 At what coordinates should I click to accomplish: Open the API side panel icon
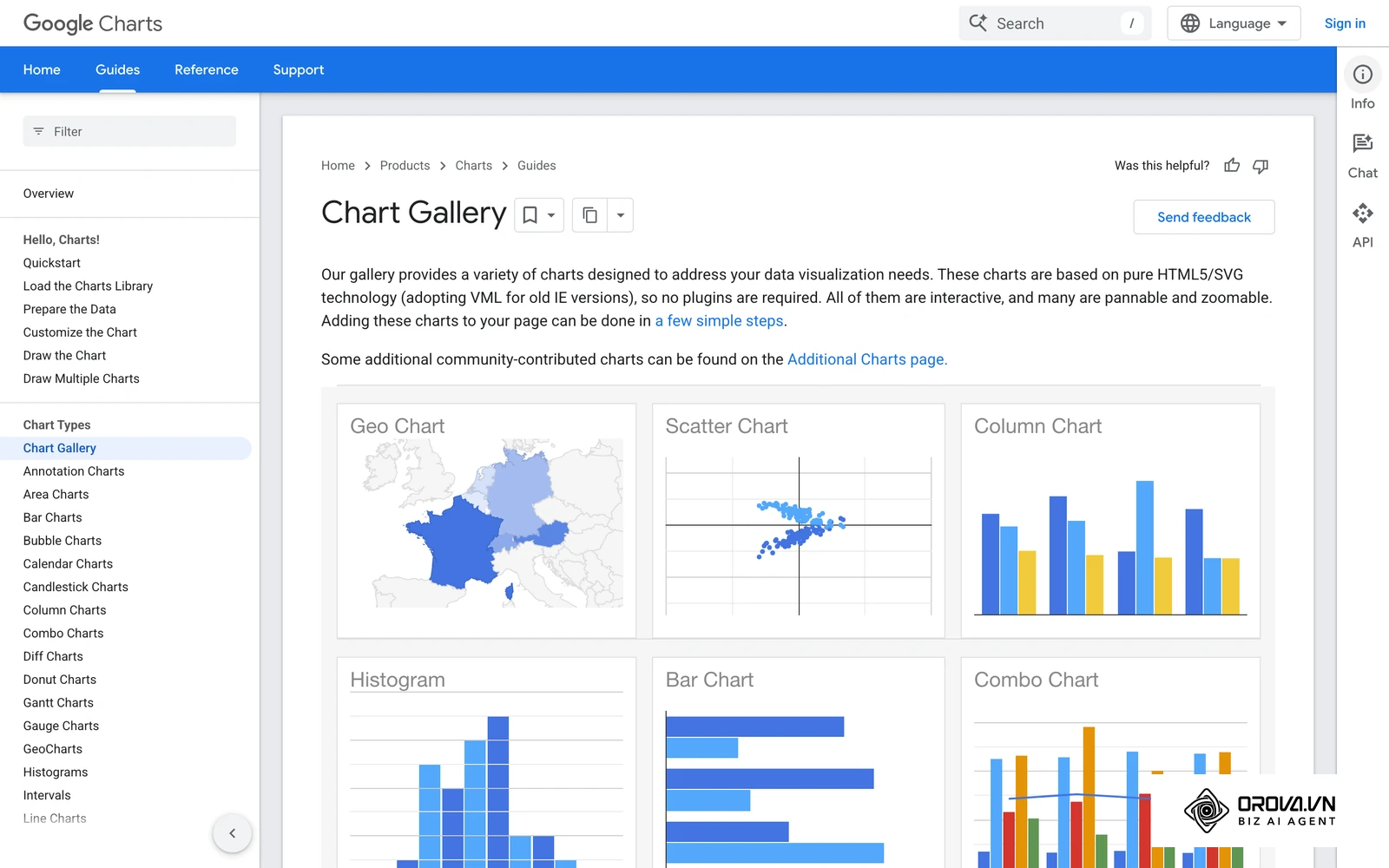click(1362, 213)
